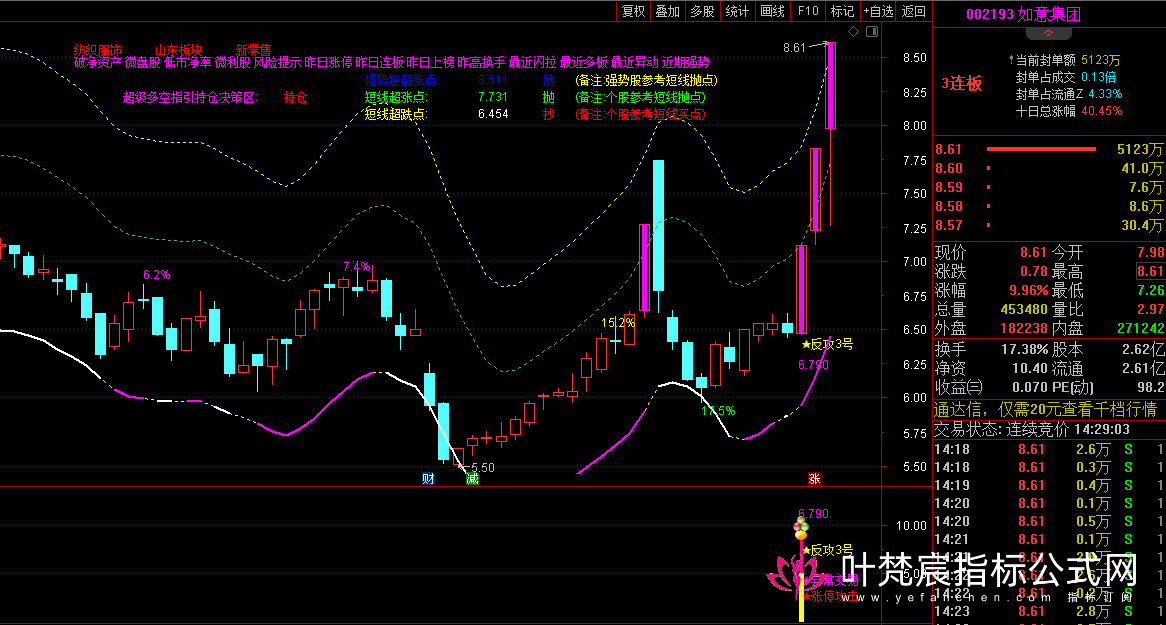Click the highlighted 最高 8.61 value
This screenshot has height=625, width=1166.
click(1150, 271)
